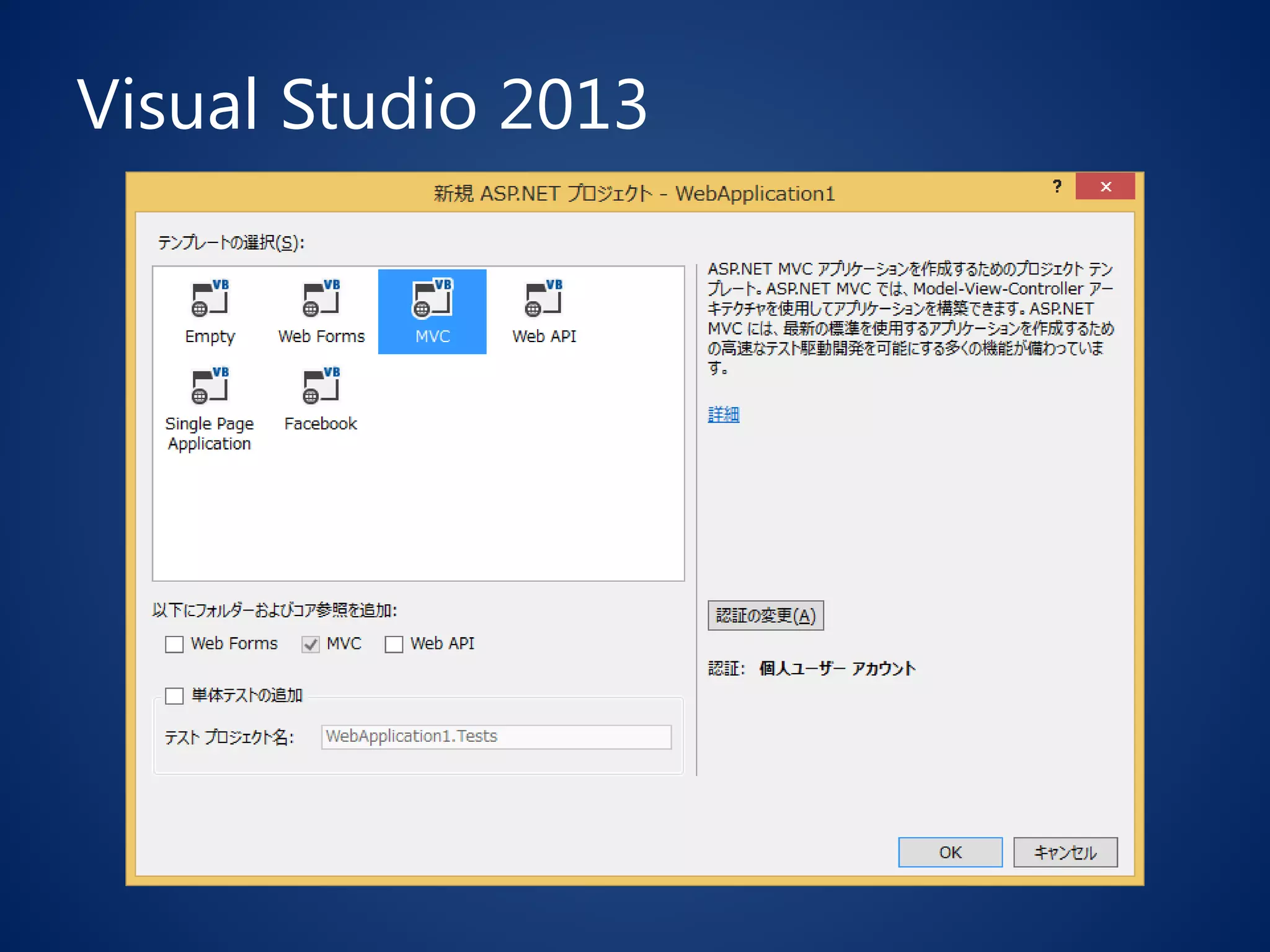Click the テスト プロジェクト名 label
1270x952 pixels.
(x=229, y=737)
